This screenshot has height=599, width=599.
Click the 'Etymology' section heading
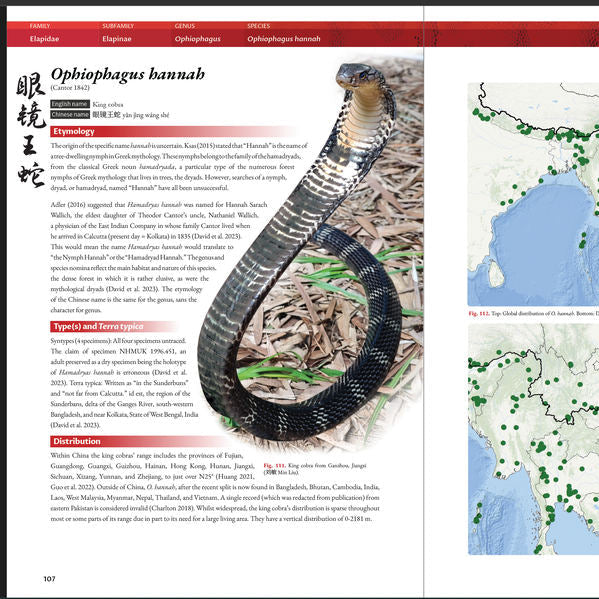tap(74, 131)
